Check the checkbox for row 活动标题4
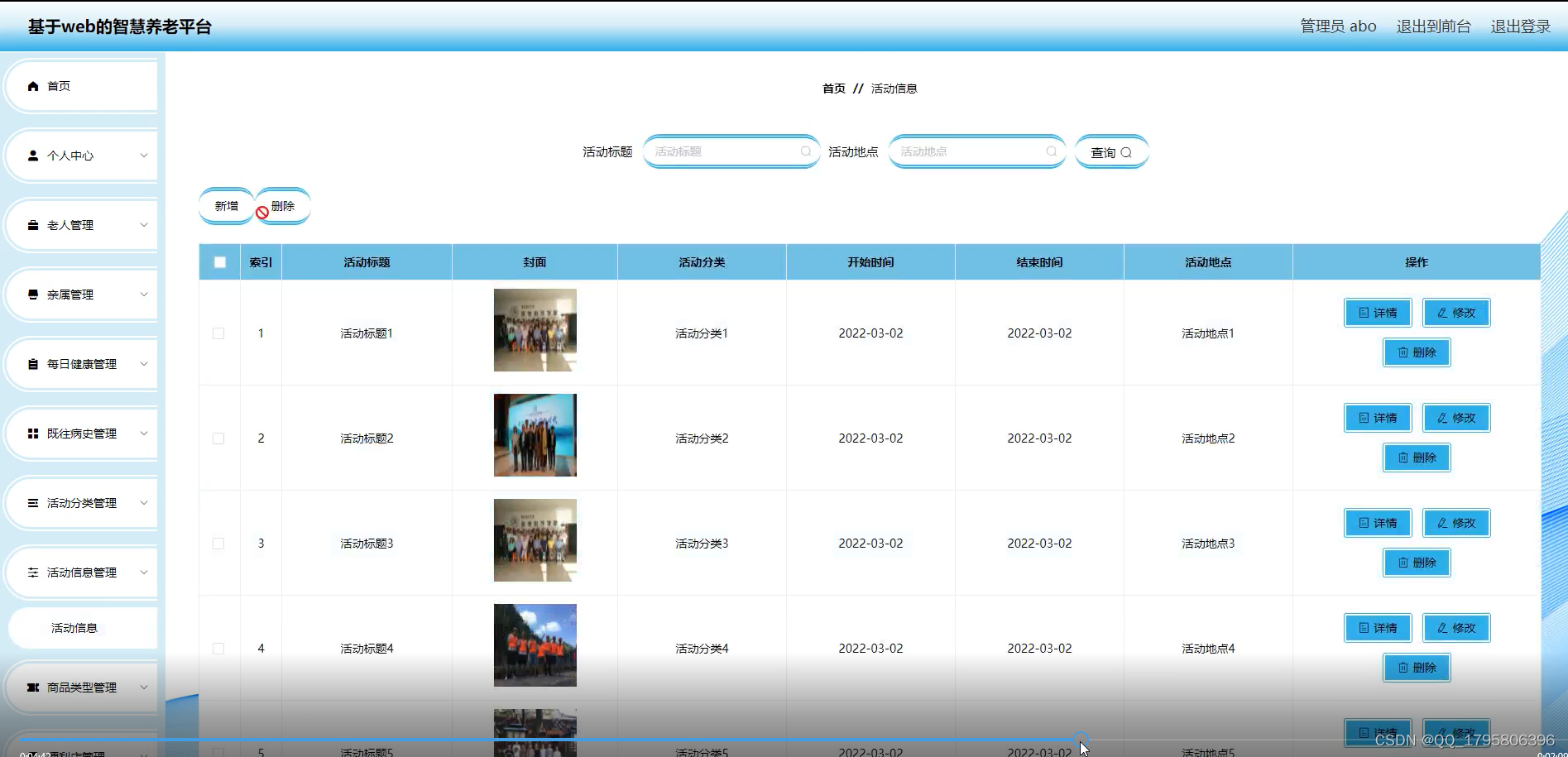Image resolution: width=1568 pixels, height=757 pixels. tap(218, 649)
